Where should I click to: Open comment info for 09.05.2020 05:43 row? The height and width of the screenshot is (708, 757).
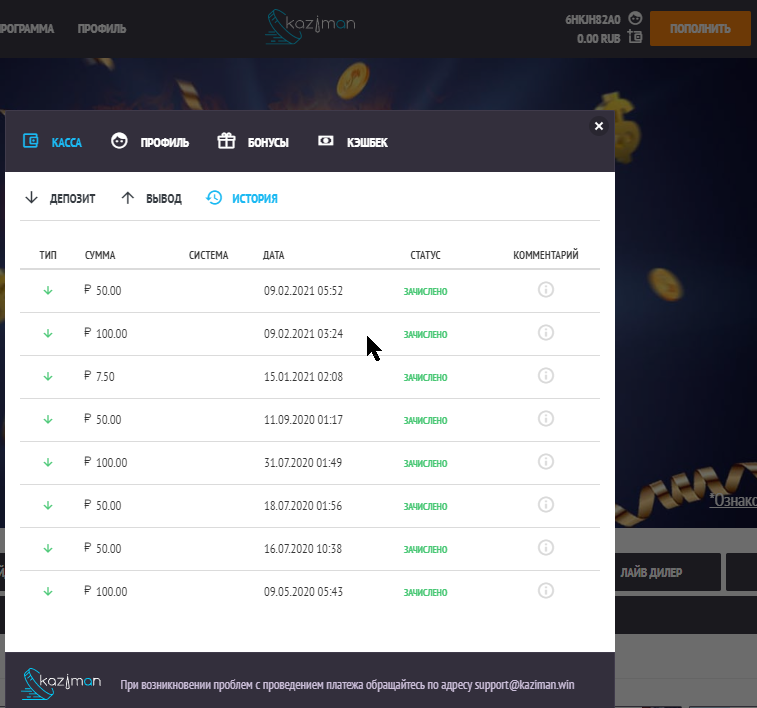546,590
